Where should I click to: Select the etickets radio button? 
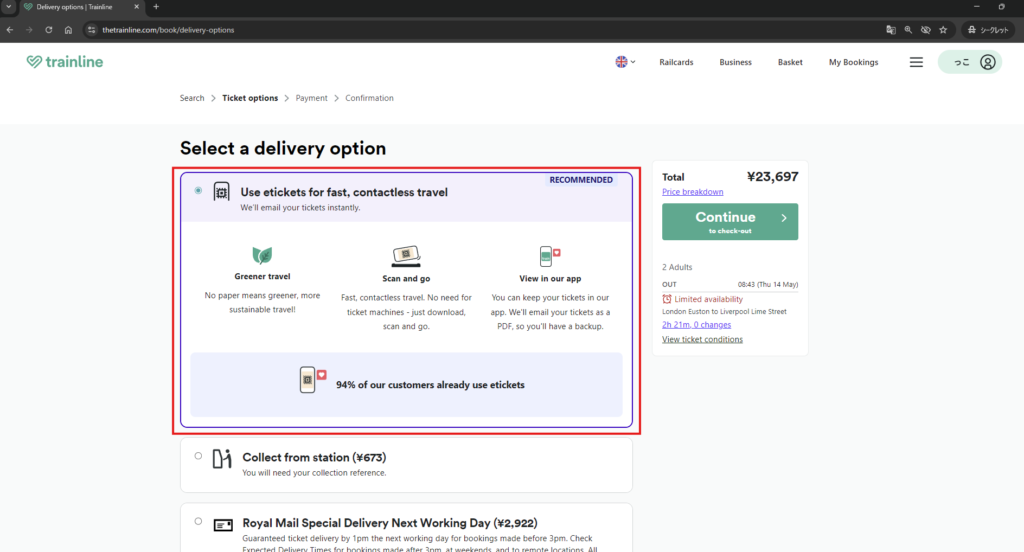(198, 190)
